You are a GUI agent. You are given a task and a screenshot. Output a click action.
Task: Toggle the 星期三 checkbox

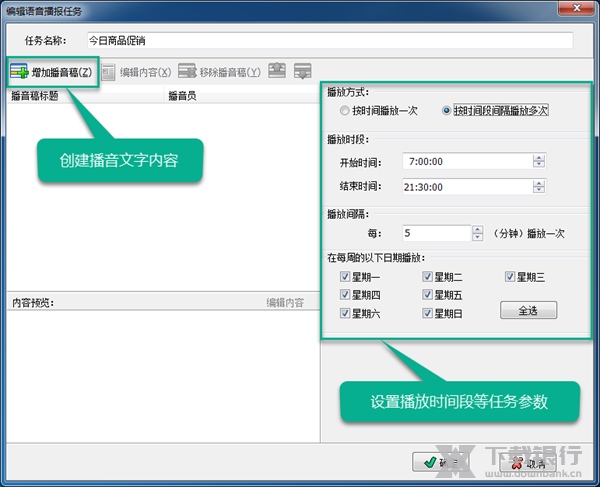pos(510,277)
